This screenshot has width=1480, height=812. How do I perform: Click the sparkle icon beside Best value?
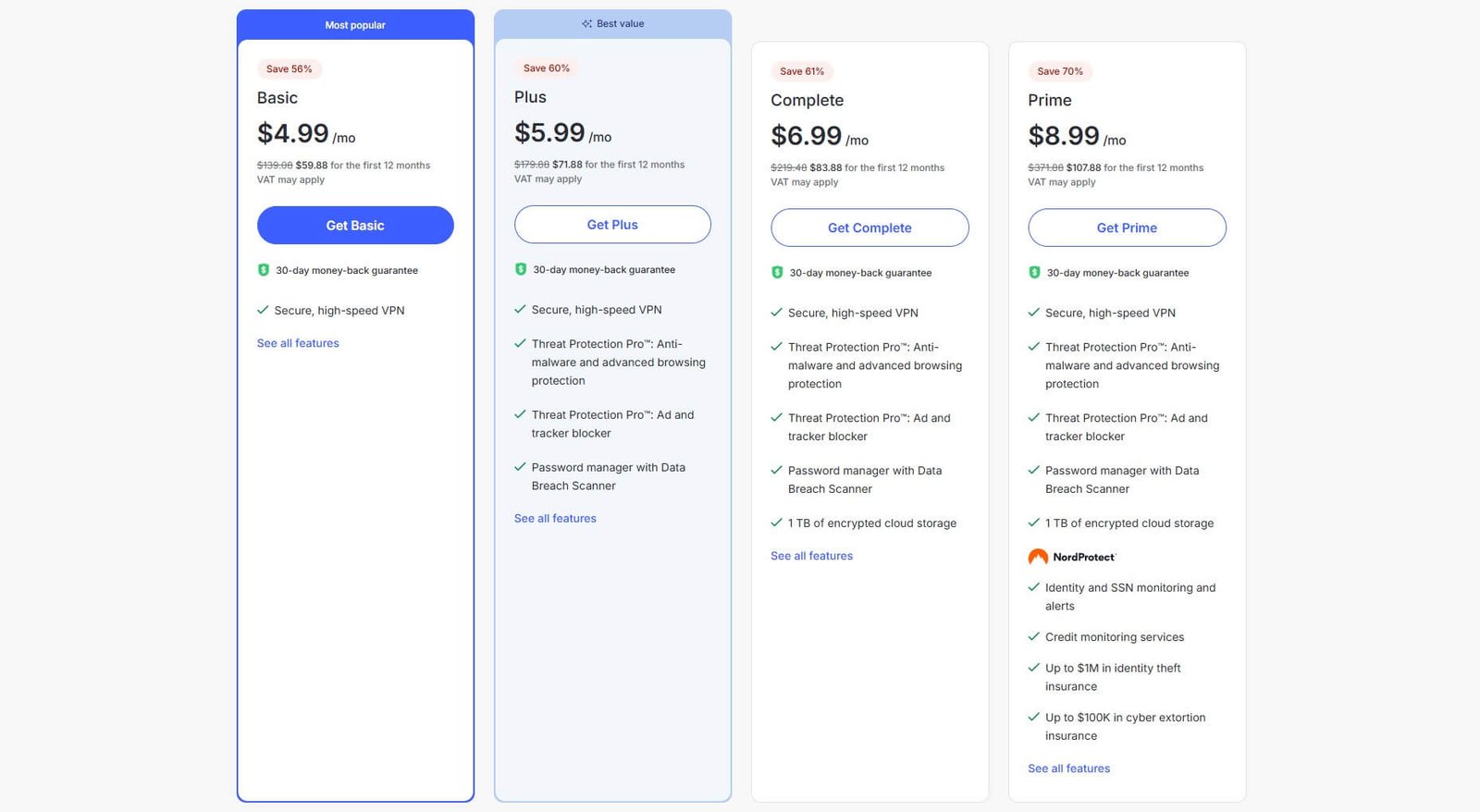coord(586,24)
